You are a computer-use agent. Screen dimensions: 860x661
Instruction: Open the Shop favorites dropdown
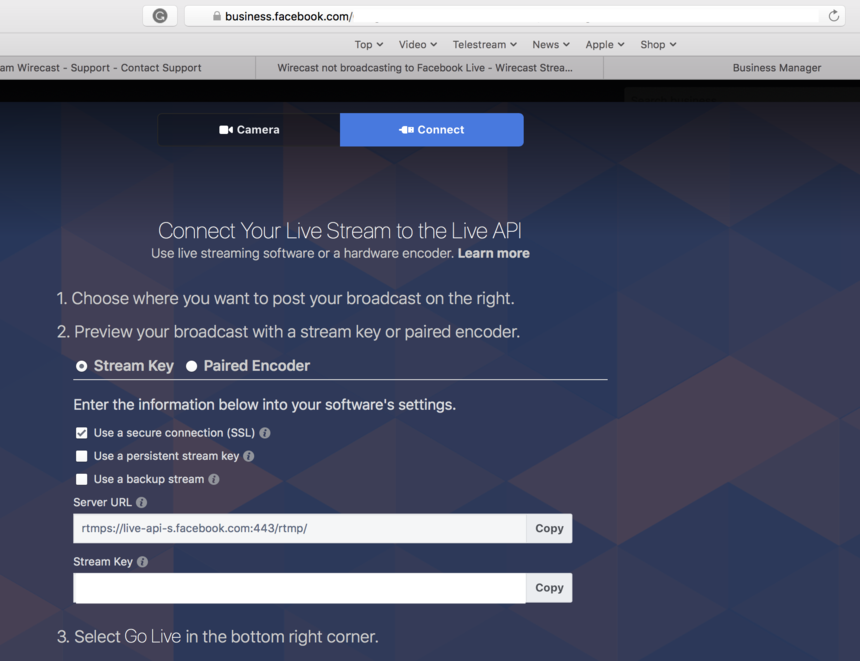point(658,44)
